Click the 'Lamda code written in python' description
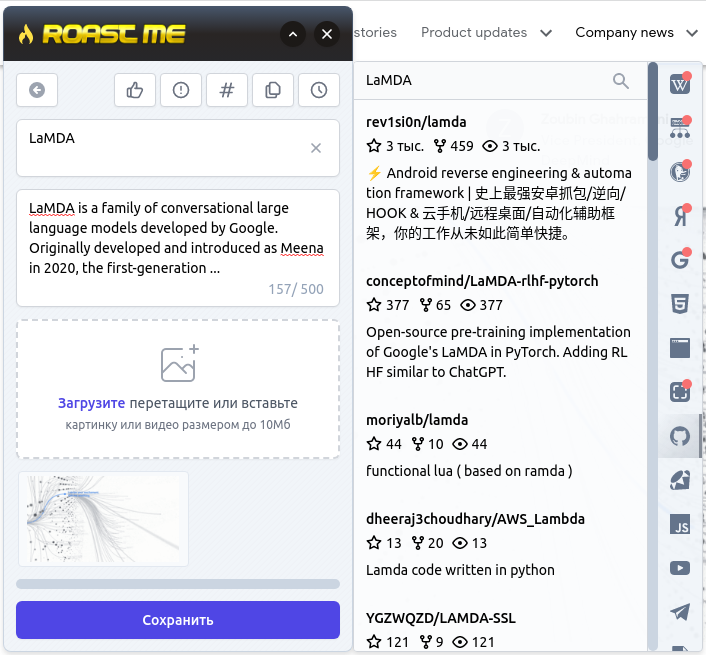This screenshot has height=655, width=706. 460,570
